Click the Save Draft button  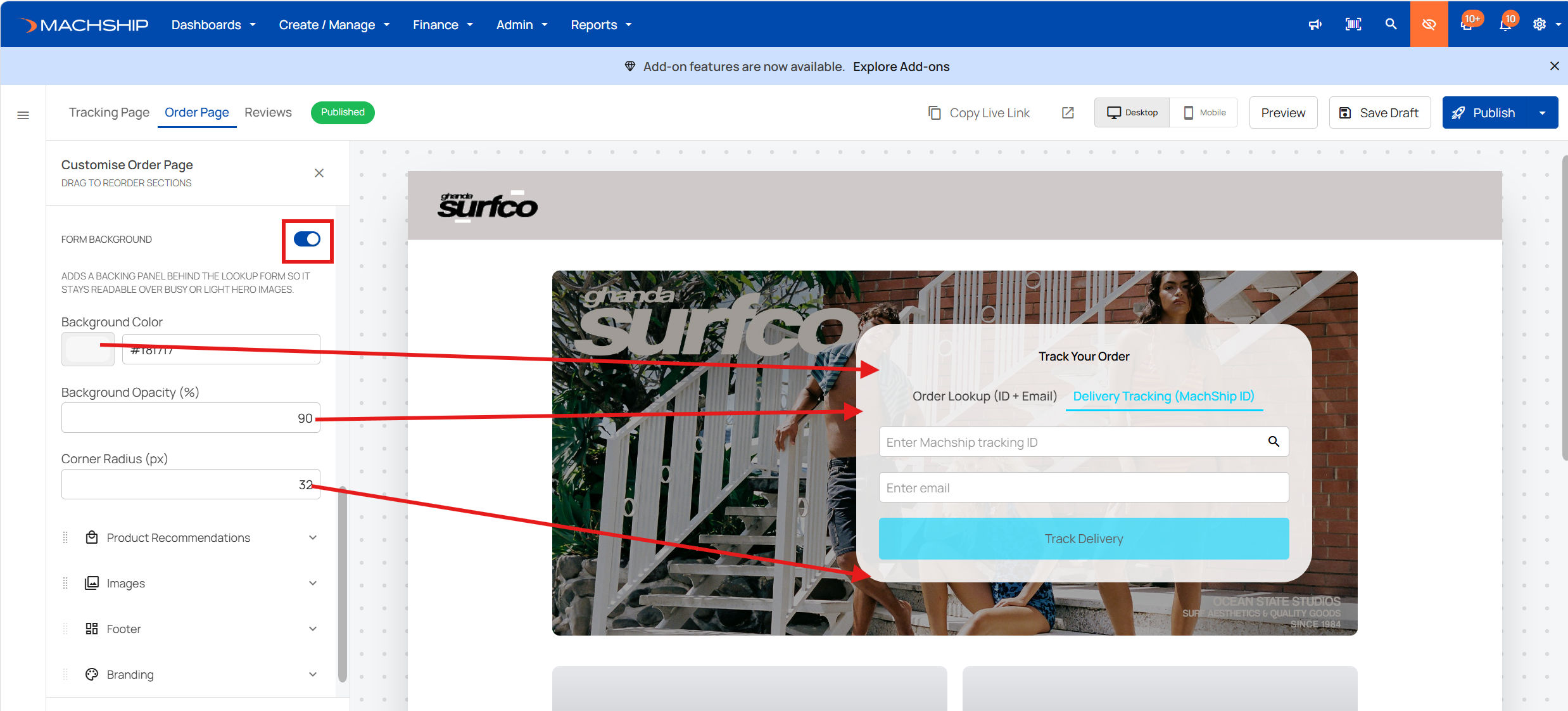pos(1379,113)
